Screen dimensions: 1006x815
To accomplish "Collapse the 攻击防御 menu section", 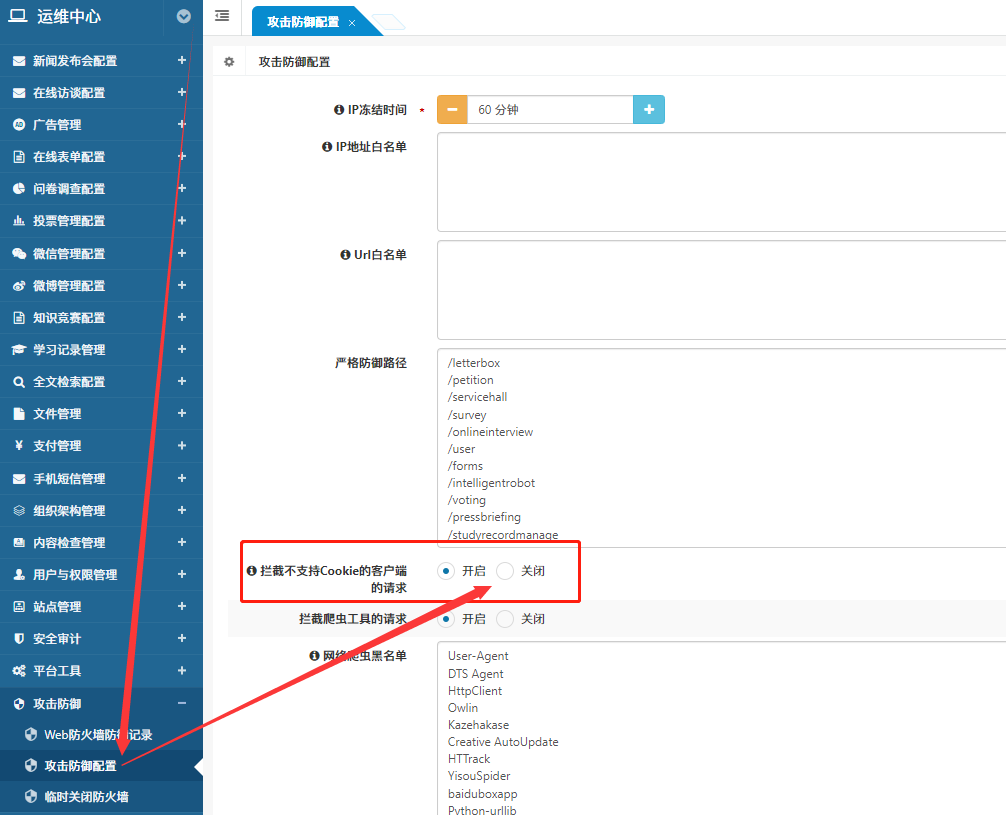I will coord(181,703).
